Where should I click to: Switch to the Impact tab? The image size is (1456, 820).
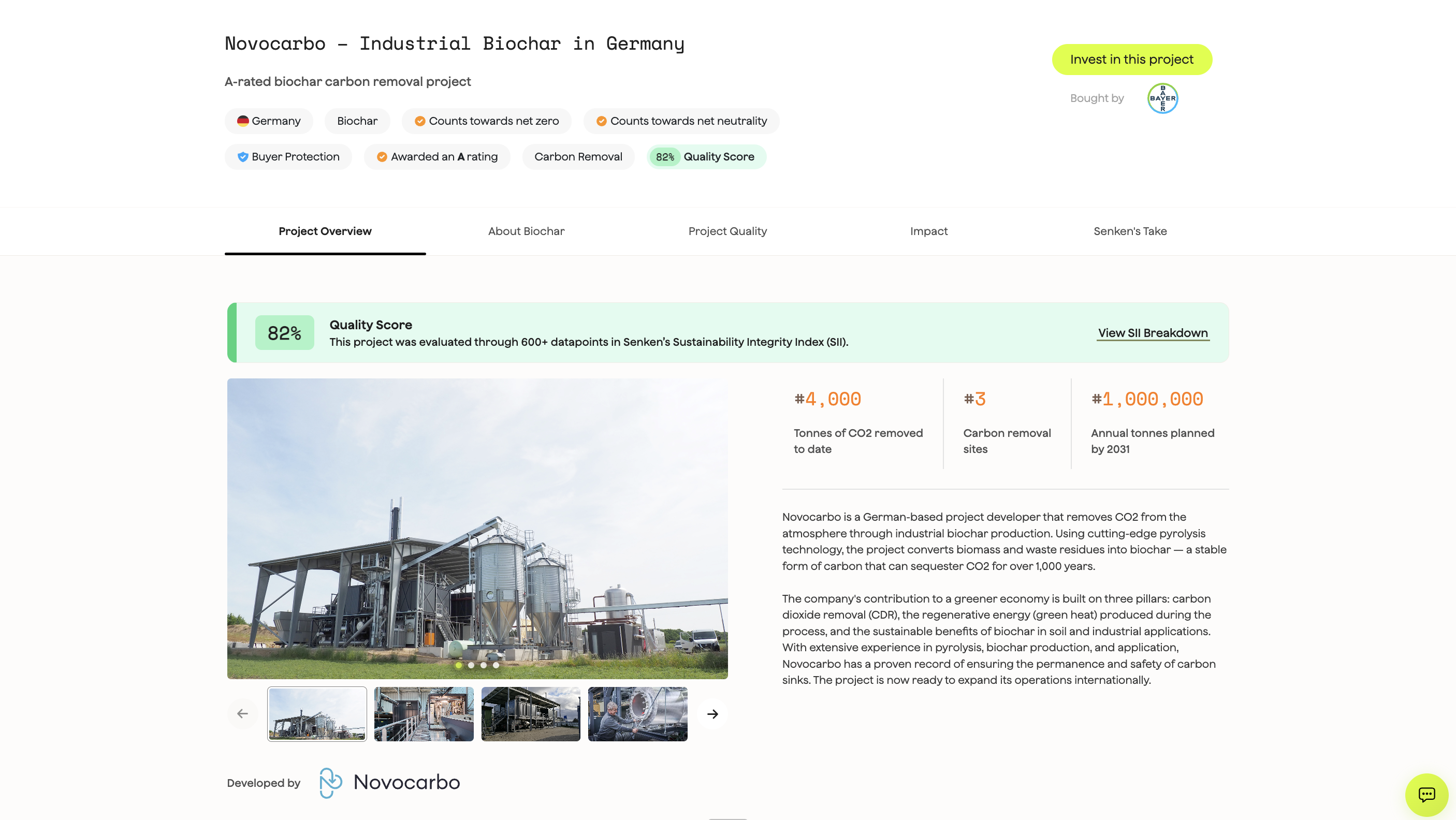pos(929,231)
